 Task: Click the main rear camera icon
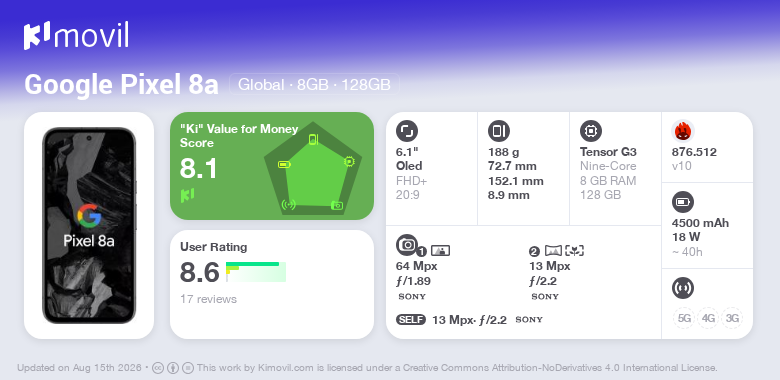pyautogui.click(x=407, y=244)
